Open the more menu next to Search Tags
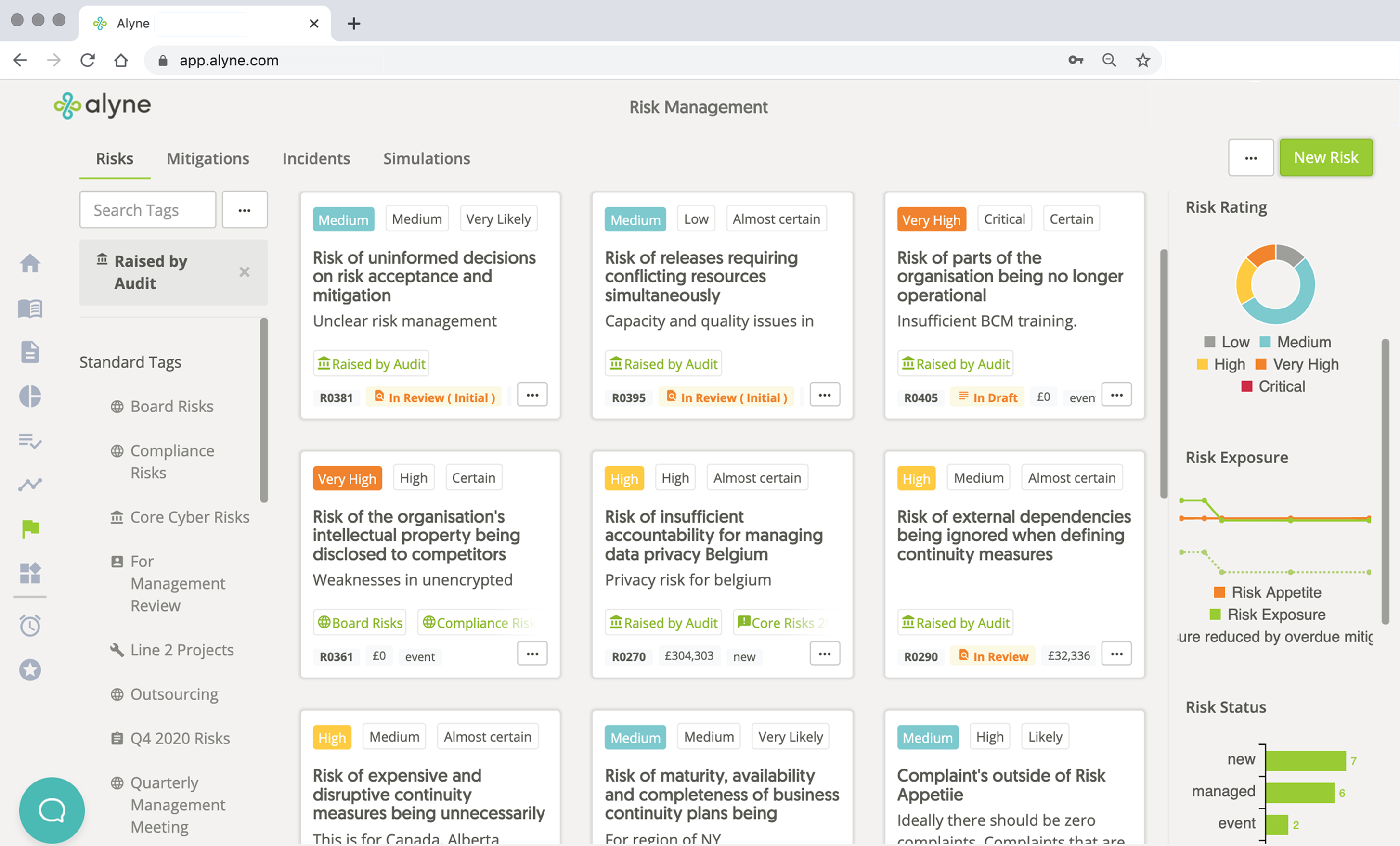The height and width of the screenshot is (846, 1400). point(244,210)
